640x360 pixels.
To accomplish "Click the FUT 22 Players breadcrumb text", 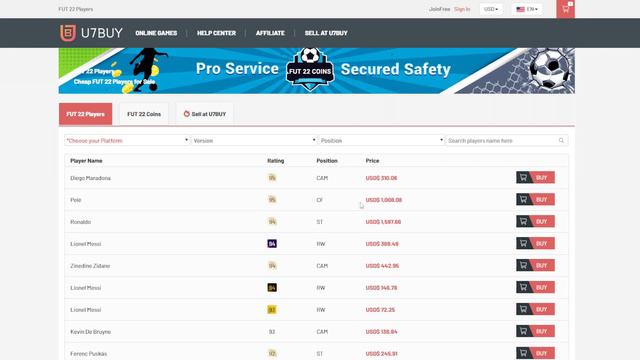I will pyautogui.click(x=76, y=9).
